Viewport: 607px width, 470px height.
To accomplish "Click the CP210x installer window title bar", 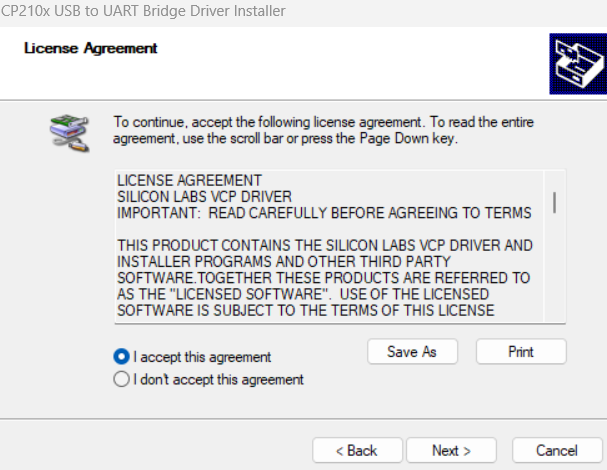I will pyautogui.click(x=304, y=11).
